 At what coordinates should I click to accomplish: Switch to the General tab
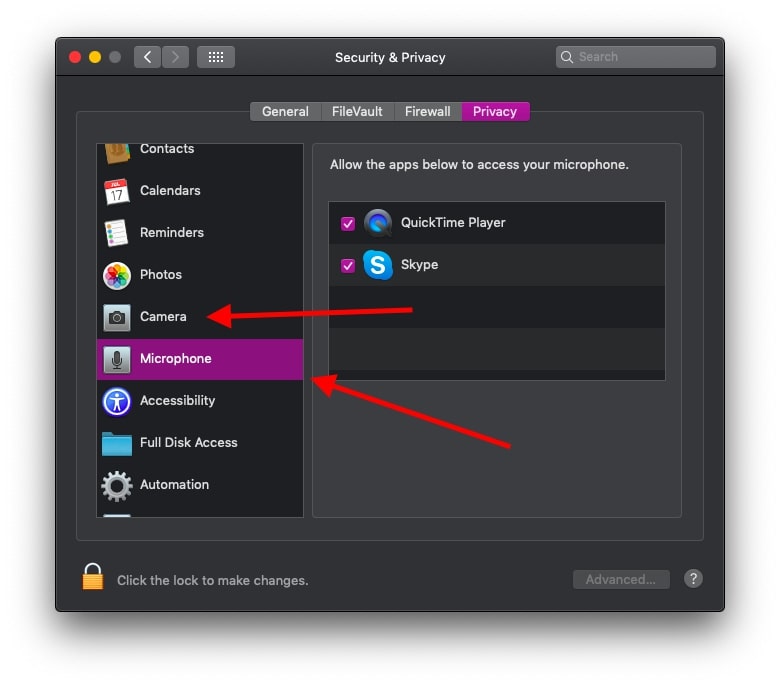click(x=286, y=111)
